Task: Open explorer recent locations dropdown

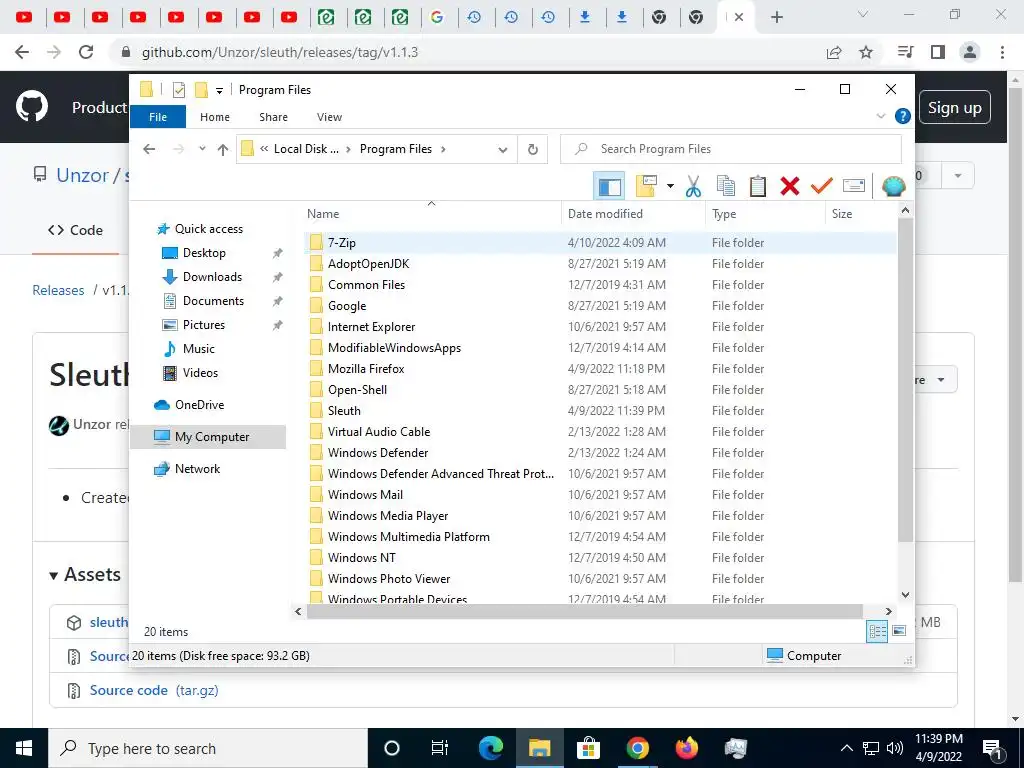Action: pos(202,149)
